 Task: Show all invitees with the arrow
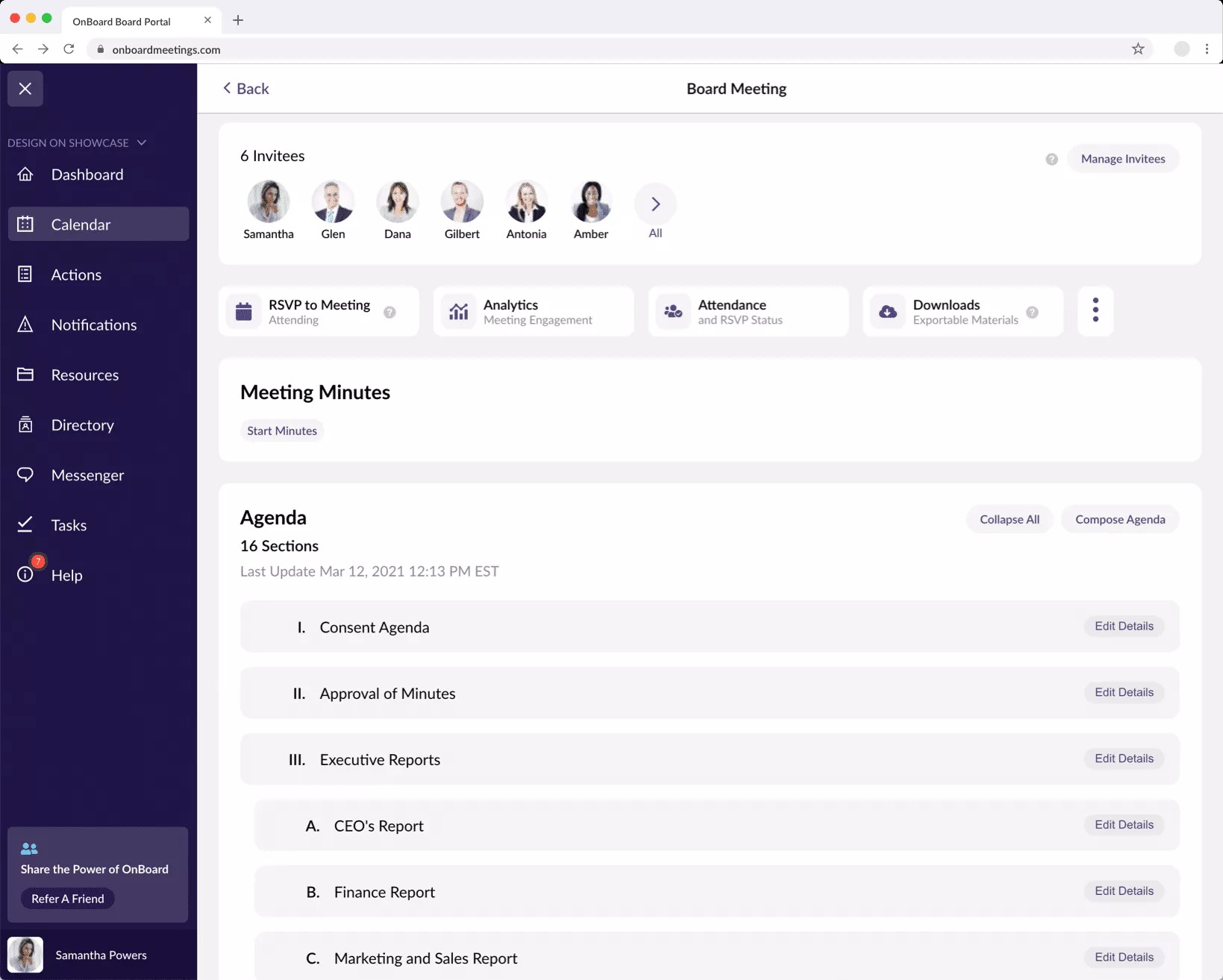click(655, 204)
